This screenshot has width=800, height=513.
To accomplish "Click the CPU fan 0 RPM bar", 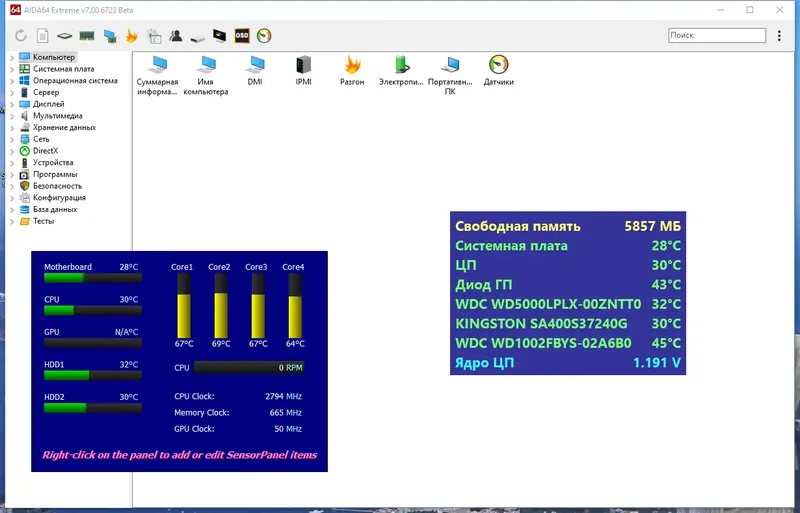I will click(249, 368).
